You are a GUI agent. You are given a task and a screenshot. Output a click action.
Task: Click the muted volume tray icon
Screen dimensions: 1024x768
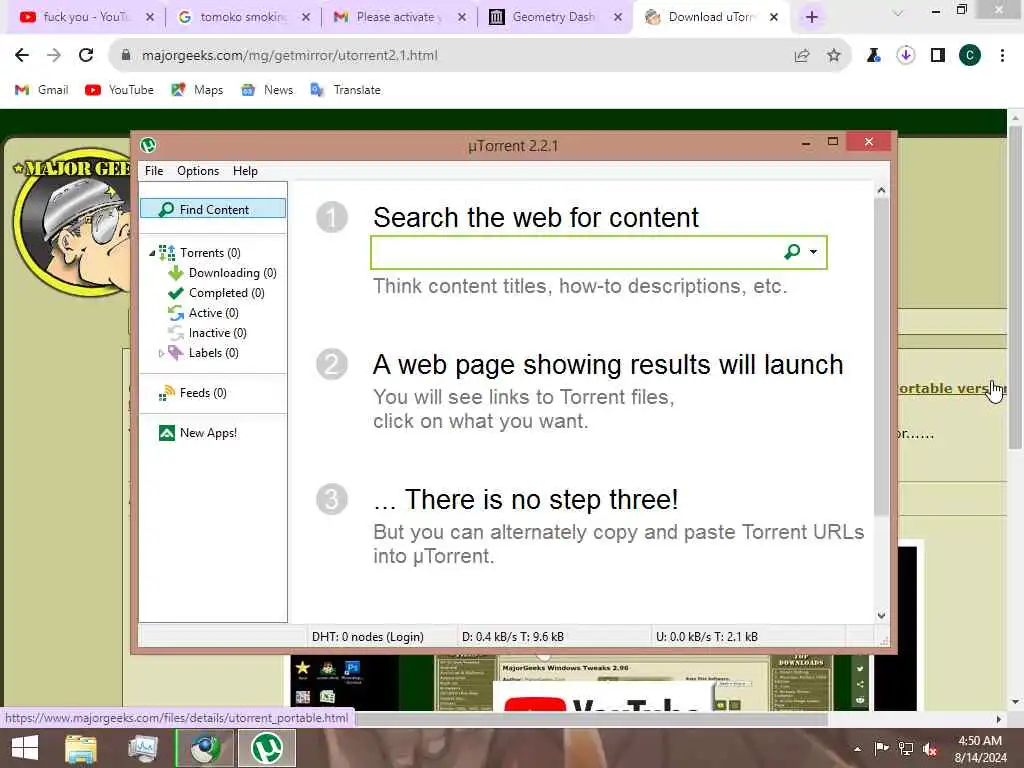[x=930, y=749]
